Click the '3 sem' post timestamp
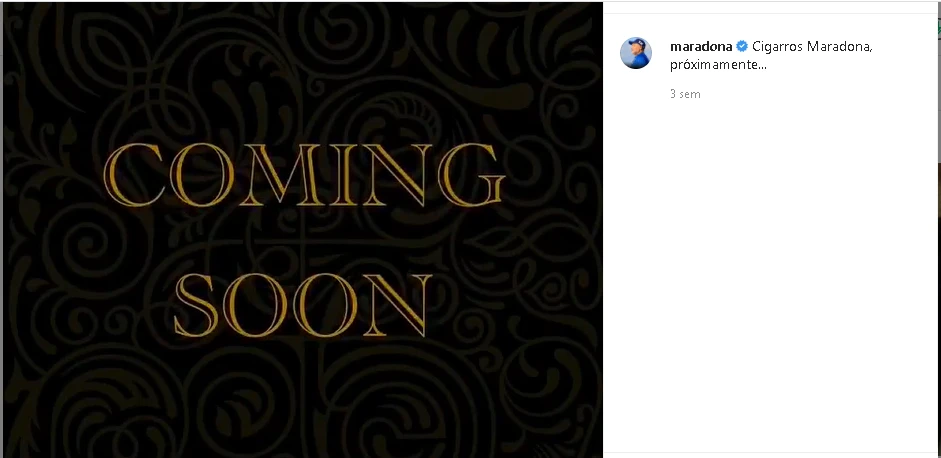 coord(685,94)
